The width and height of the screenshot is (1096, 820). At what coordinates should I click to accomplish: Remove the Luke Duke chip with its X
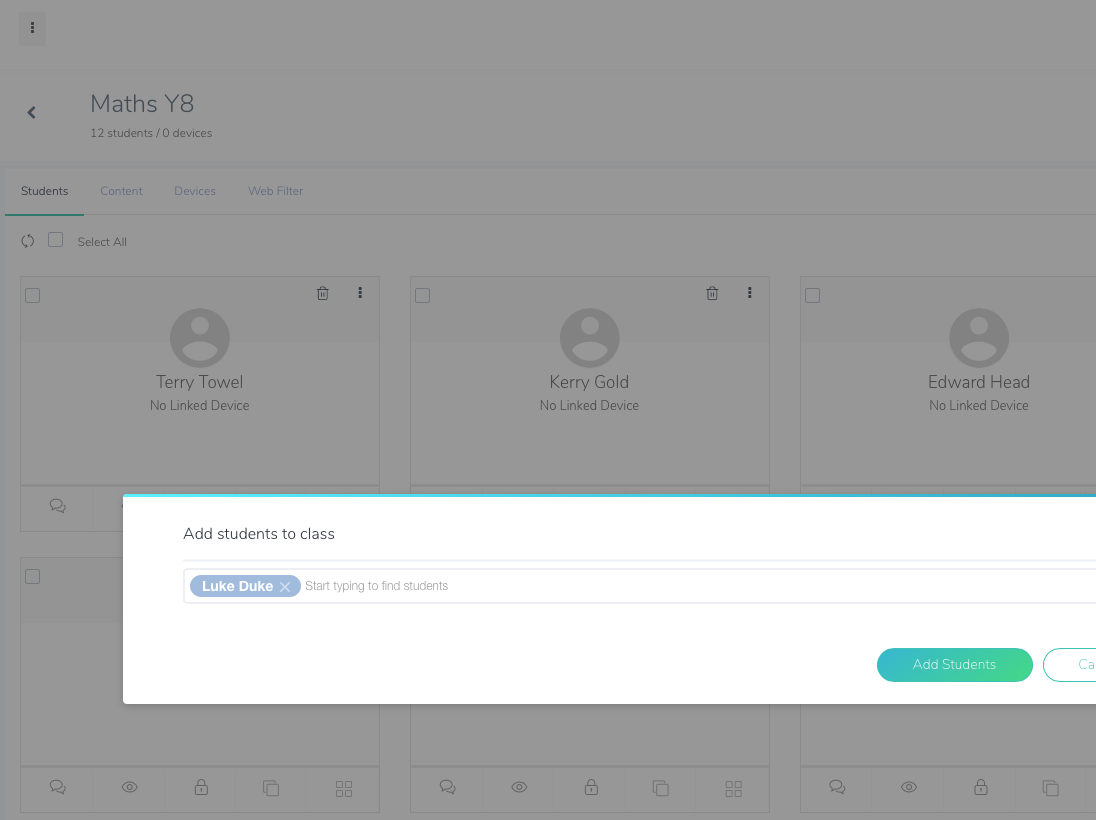pyautogui.click(x=285, y=587)
